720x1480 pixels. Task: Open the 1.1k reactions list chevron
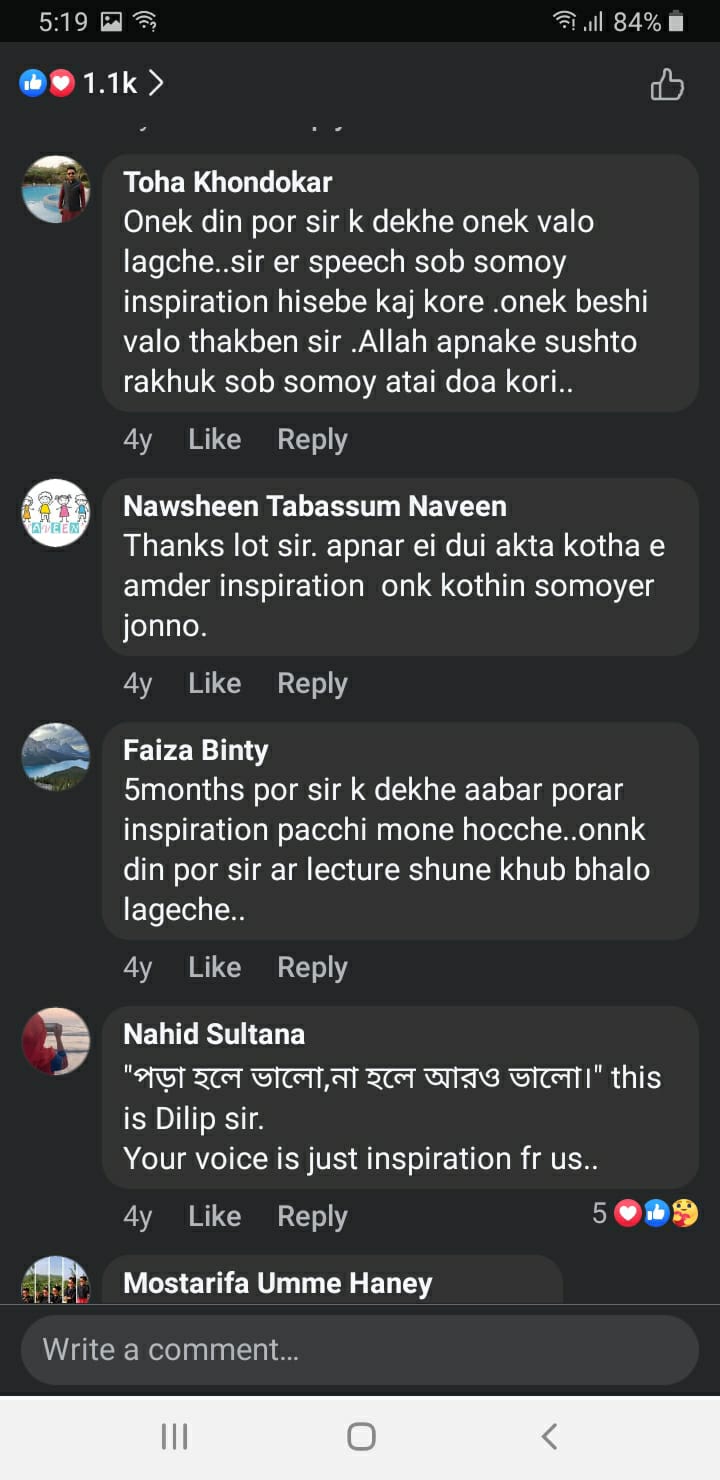pos(155,84)
